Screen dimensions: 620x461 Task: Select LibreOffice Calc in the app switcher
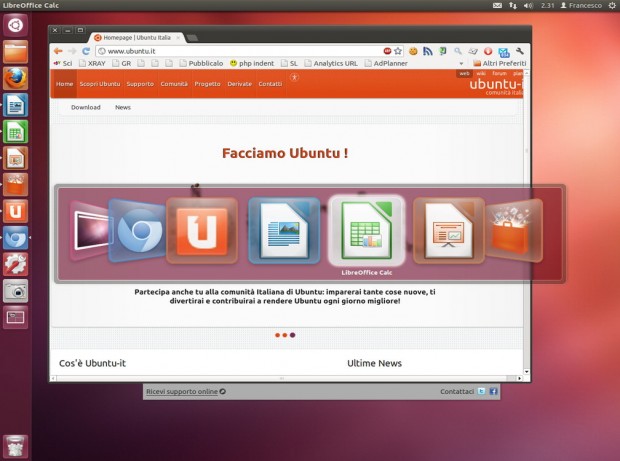coord(367,231)
